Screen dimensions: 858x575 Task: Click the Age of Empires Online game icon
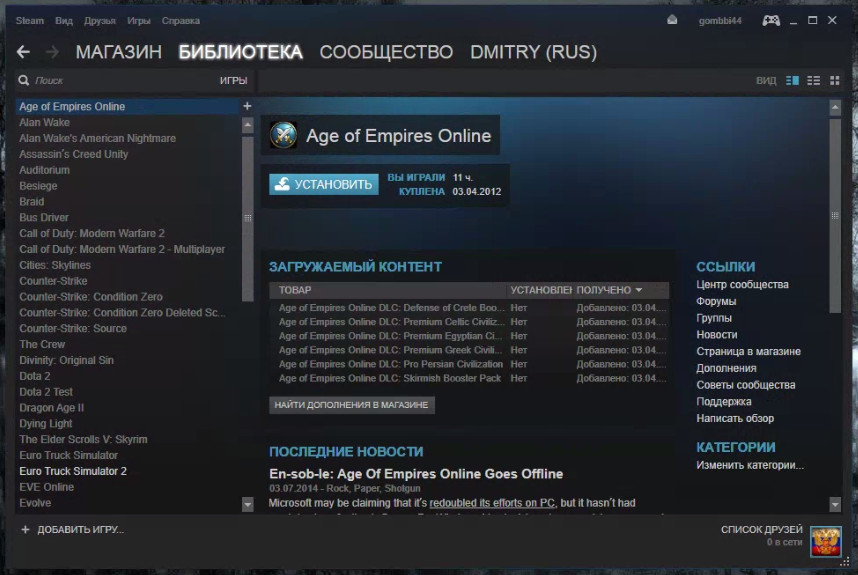283,135
